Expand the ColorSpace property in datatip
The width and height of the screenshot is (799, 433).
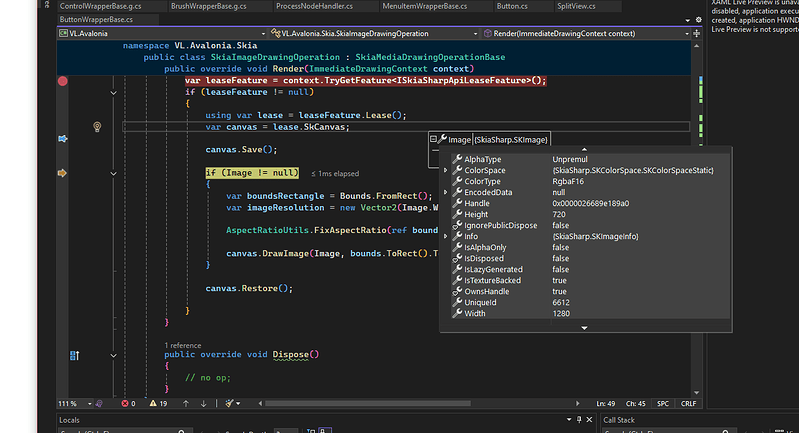pyautogui.click(x=446, y=170)
